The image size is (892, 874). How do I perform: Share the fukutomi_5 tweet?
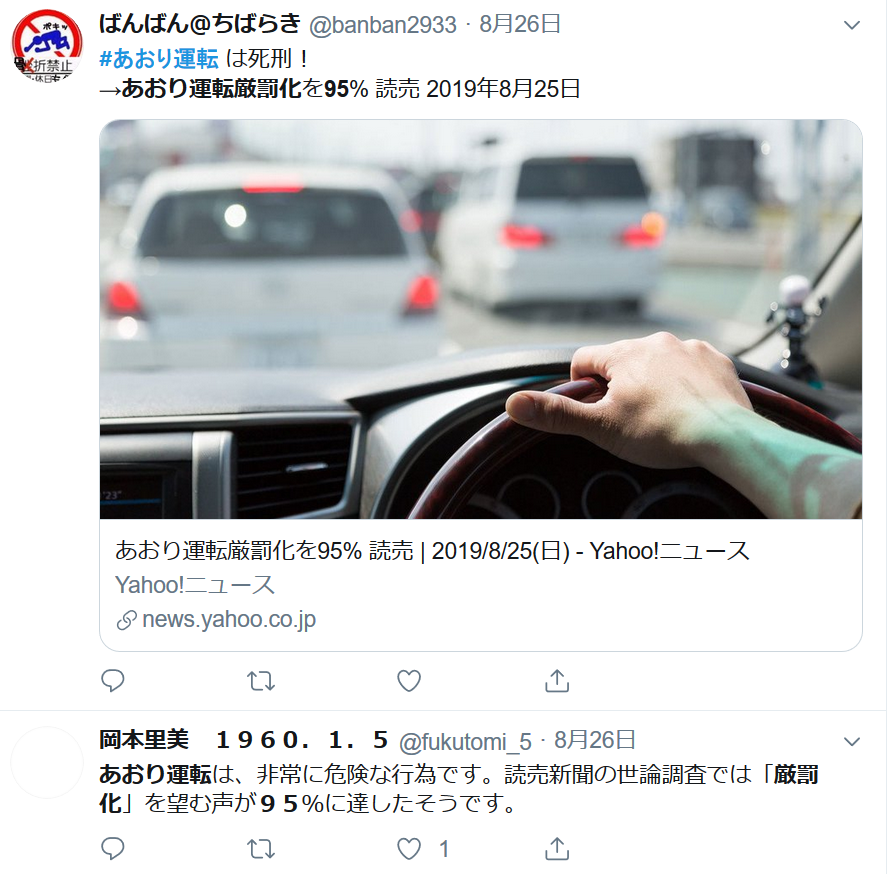coord(557,848)
